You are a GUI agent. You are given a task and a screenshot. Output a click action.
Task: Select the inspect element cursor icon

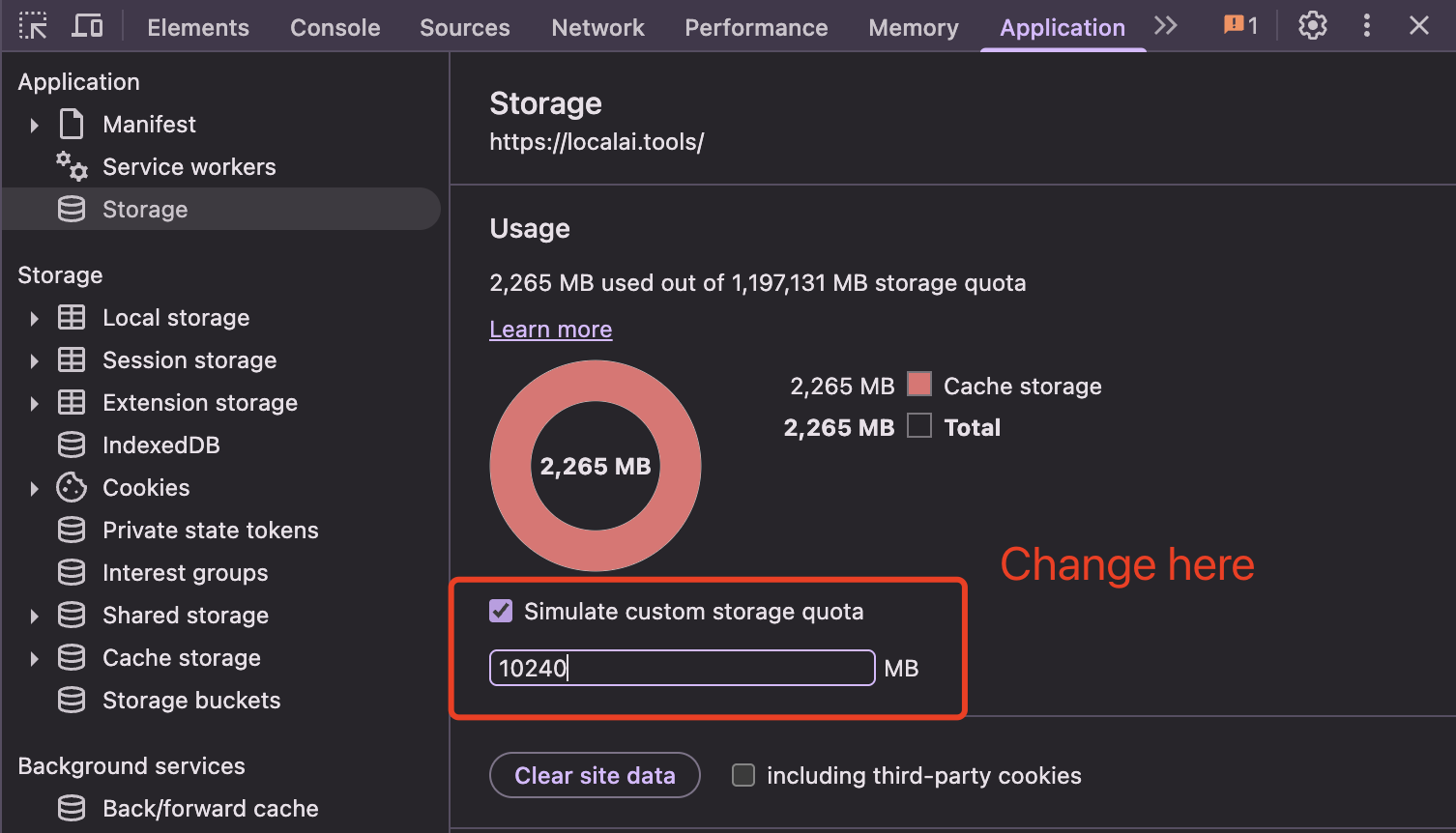click(x=33, y=26)
